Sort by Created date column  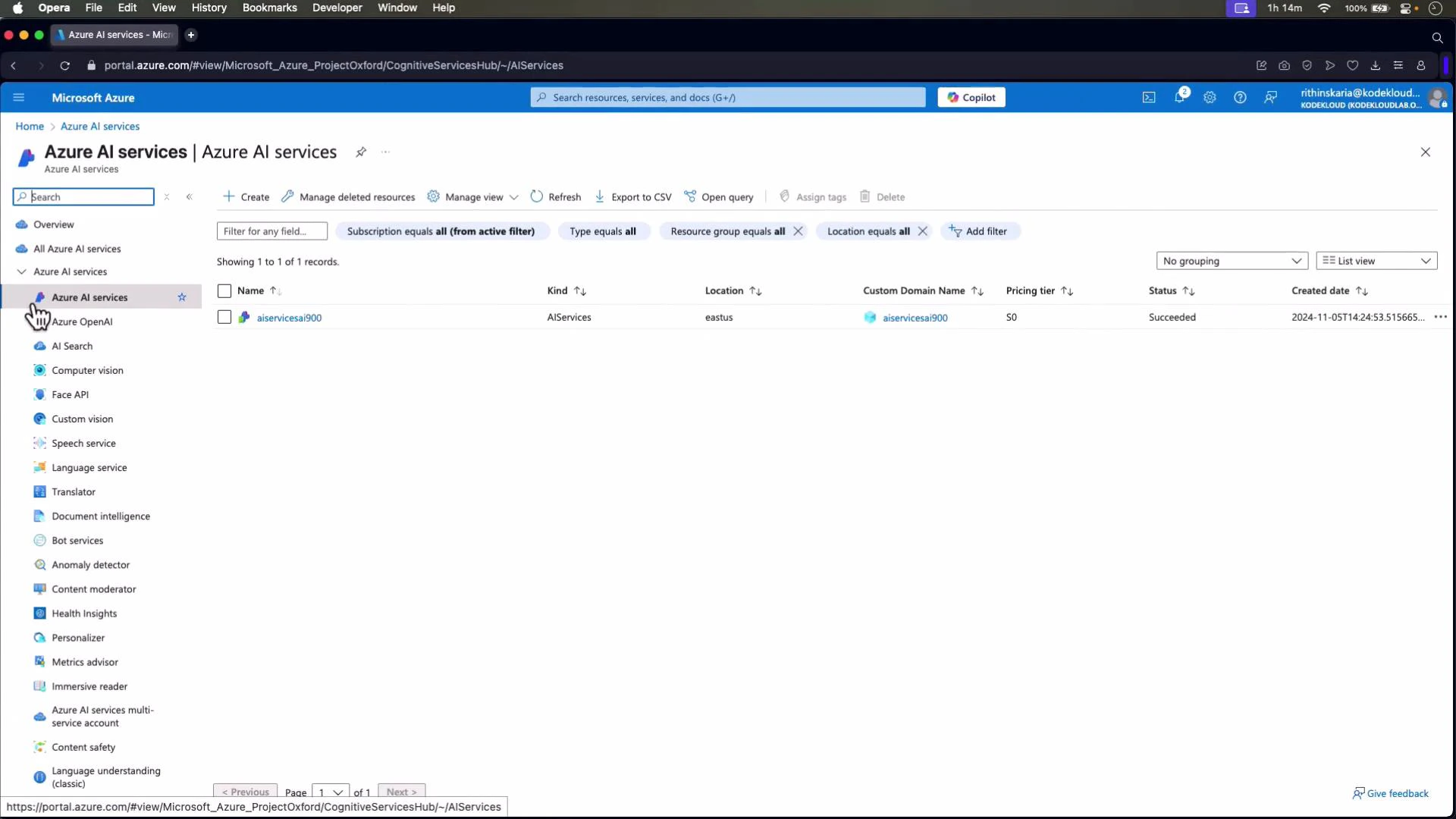1329,291
